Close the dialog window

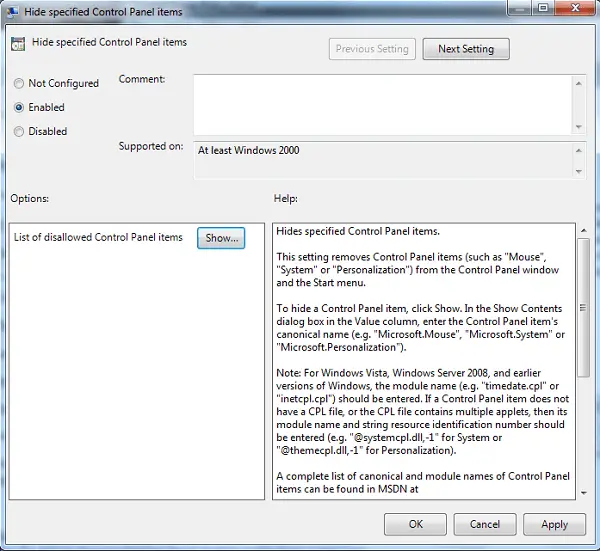(575, 8)
